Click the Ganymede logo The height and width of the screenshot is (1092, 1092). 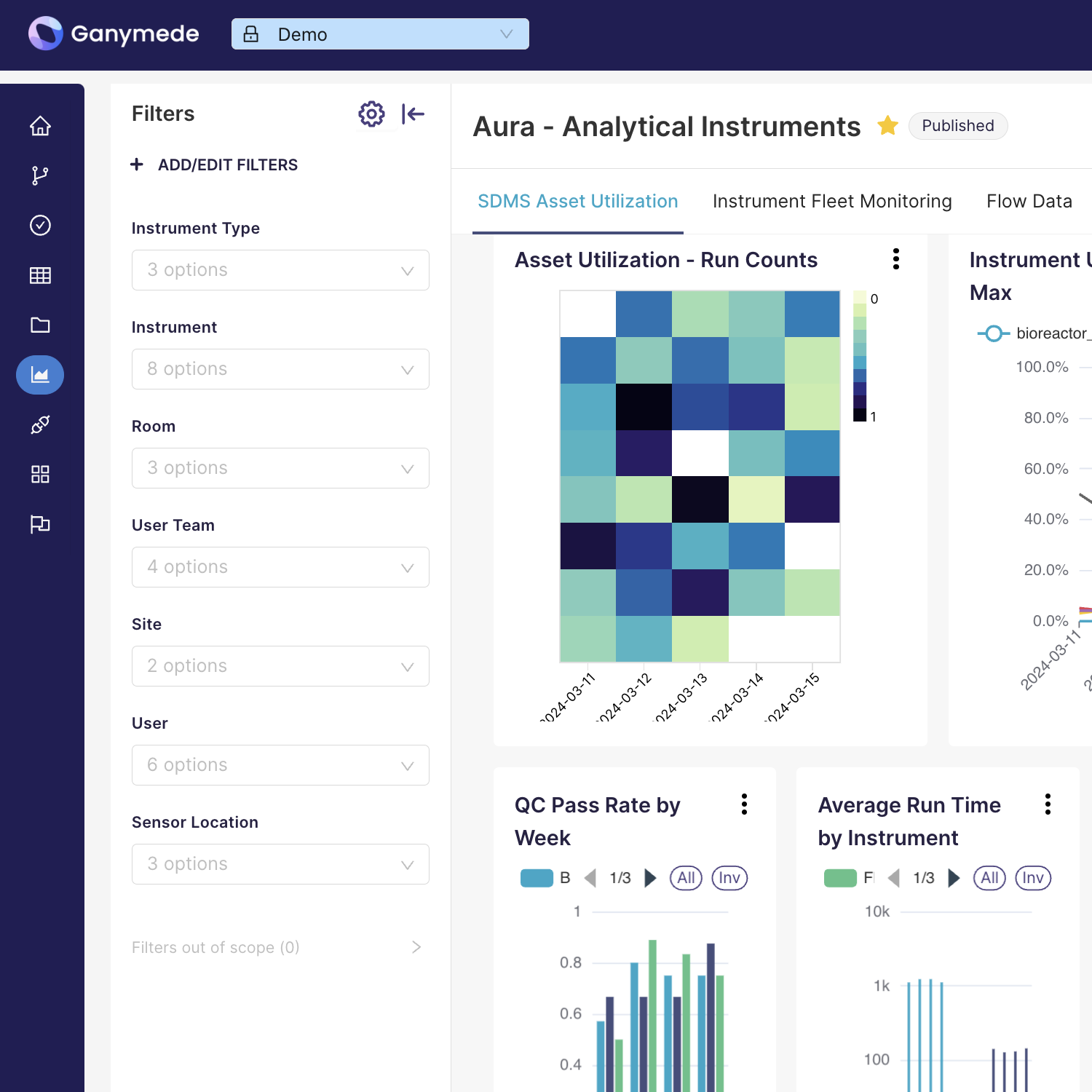[114, 33]
